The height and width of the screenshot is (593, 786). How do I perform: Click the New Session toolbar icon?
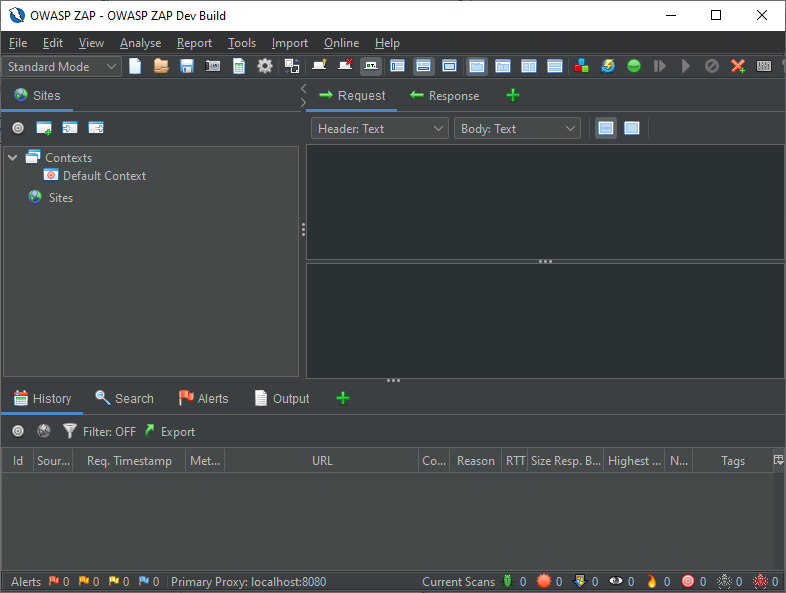(x=135, y=66)
